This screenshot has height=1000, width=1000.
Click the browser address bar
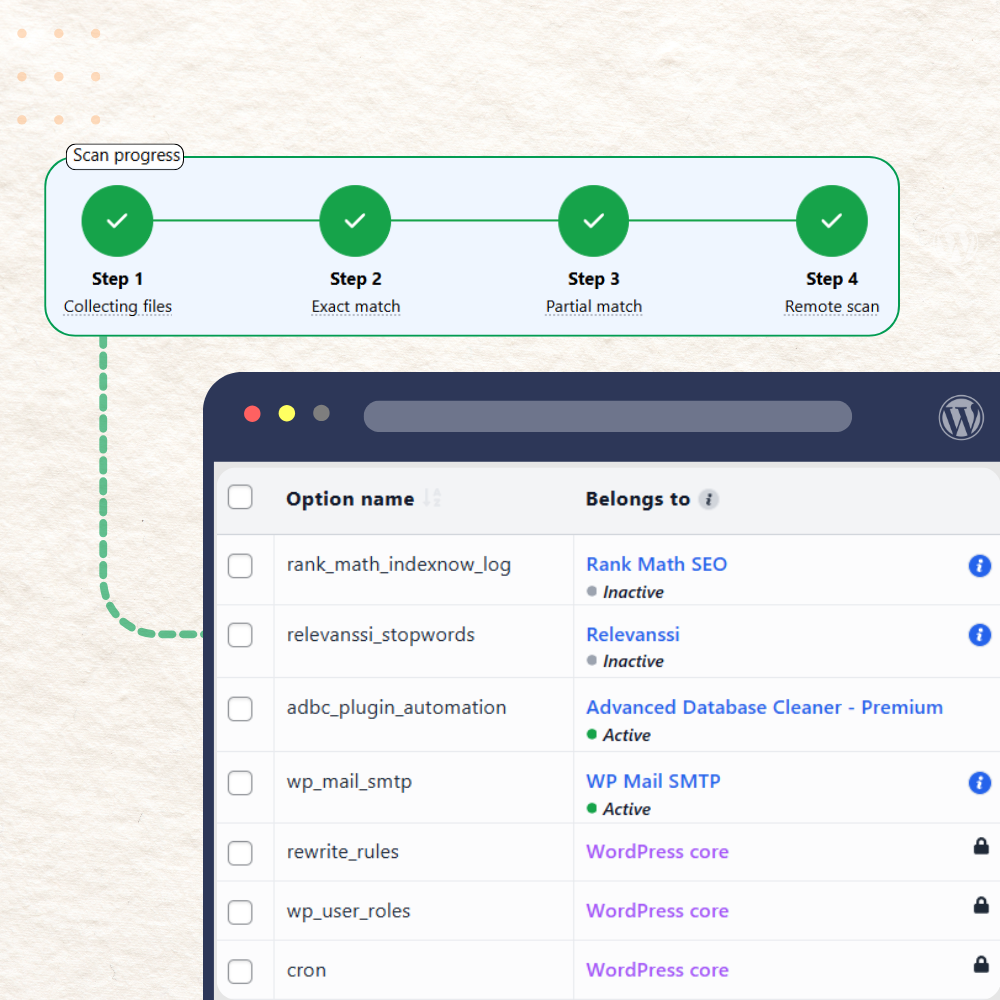608,416
